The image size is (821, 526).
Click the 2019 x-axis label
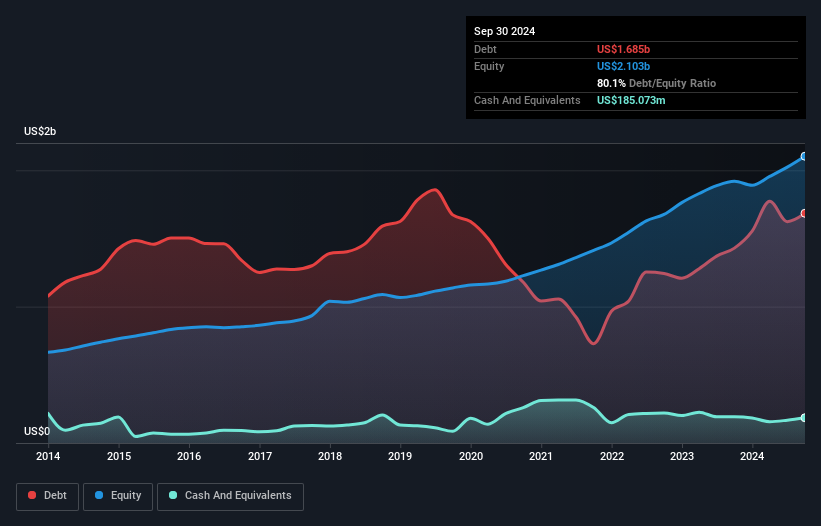point(400,456)
